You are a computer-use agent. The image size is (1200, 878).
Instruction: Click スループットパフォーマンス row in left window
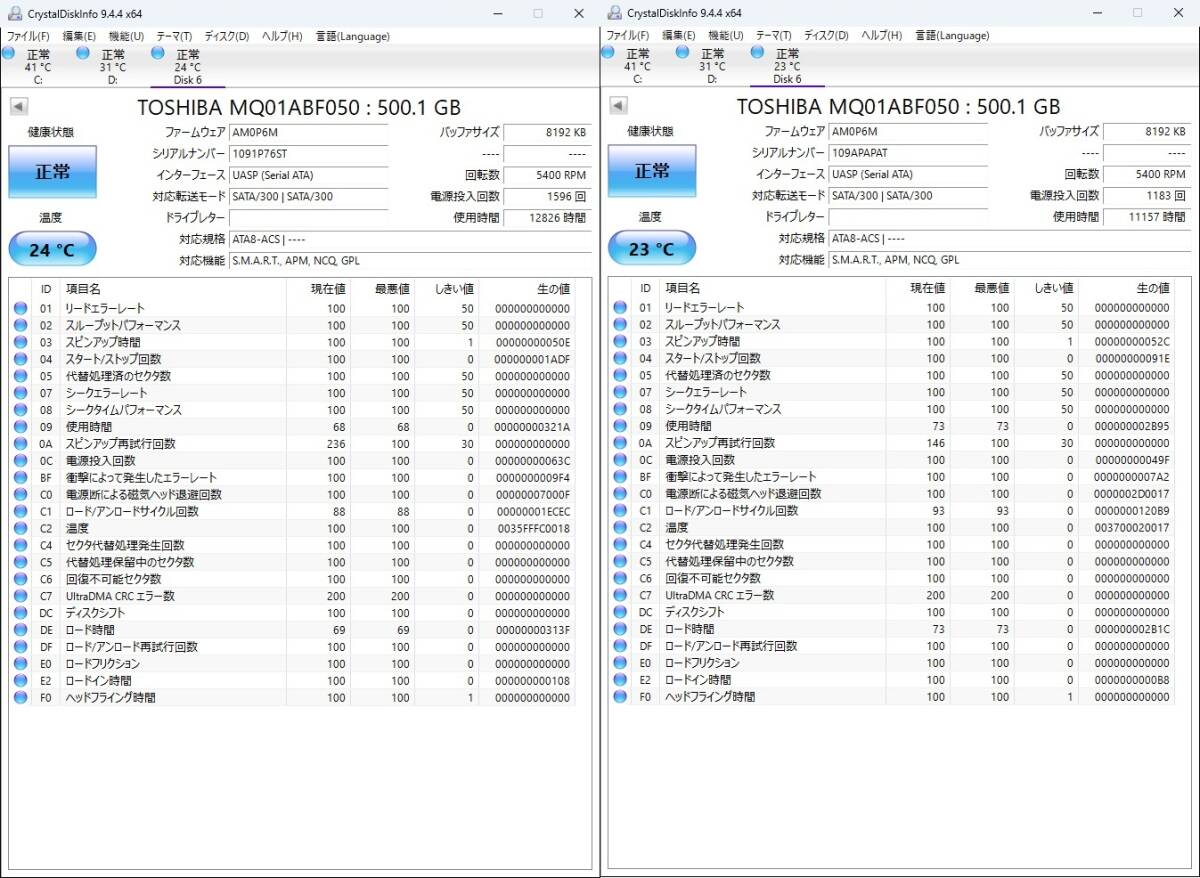click(x=293, y=325)
